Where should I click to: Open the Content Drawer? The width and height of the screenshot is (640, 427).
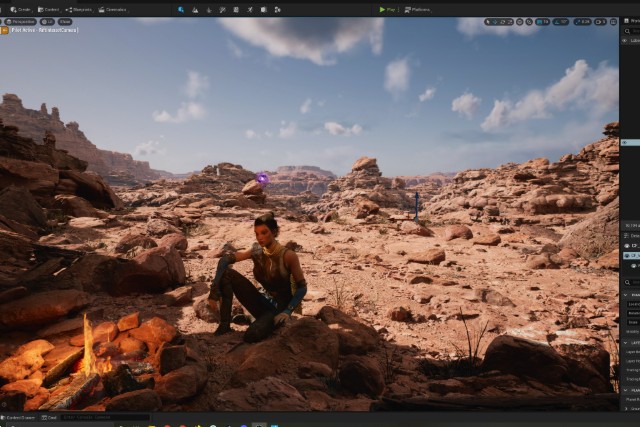[18, 417]
